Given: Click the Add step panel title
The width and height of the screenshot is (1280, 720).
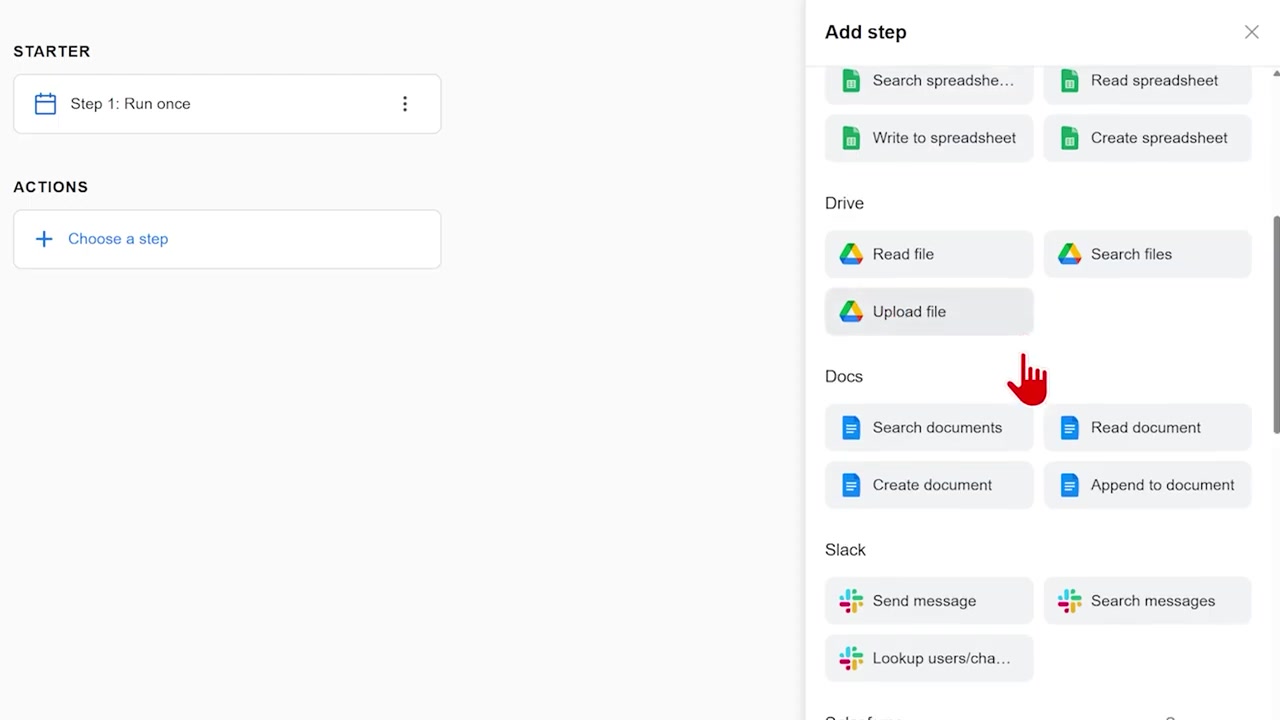Looking at the screenshot, I should click(866, 32).
